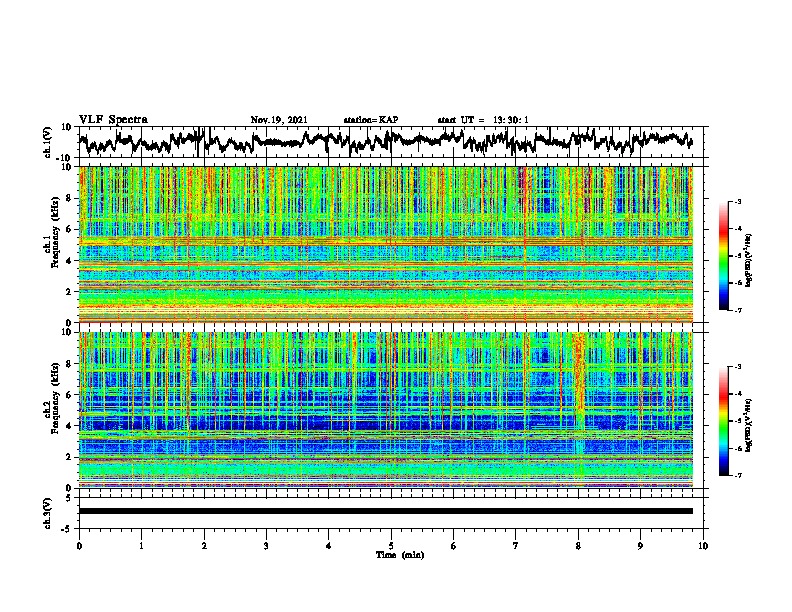This screenshot has height=612, width=792.
Task: Click the solid black ch.3 trace bar
Action: 386,511
